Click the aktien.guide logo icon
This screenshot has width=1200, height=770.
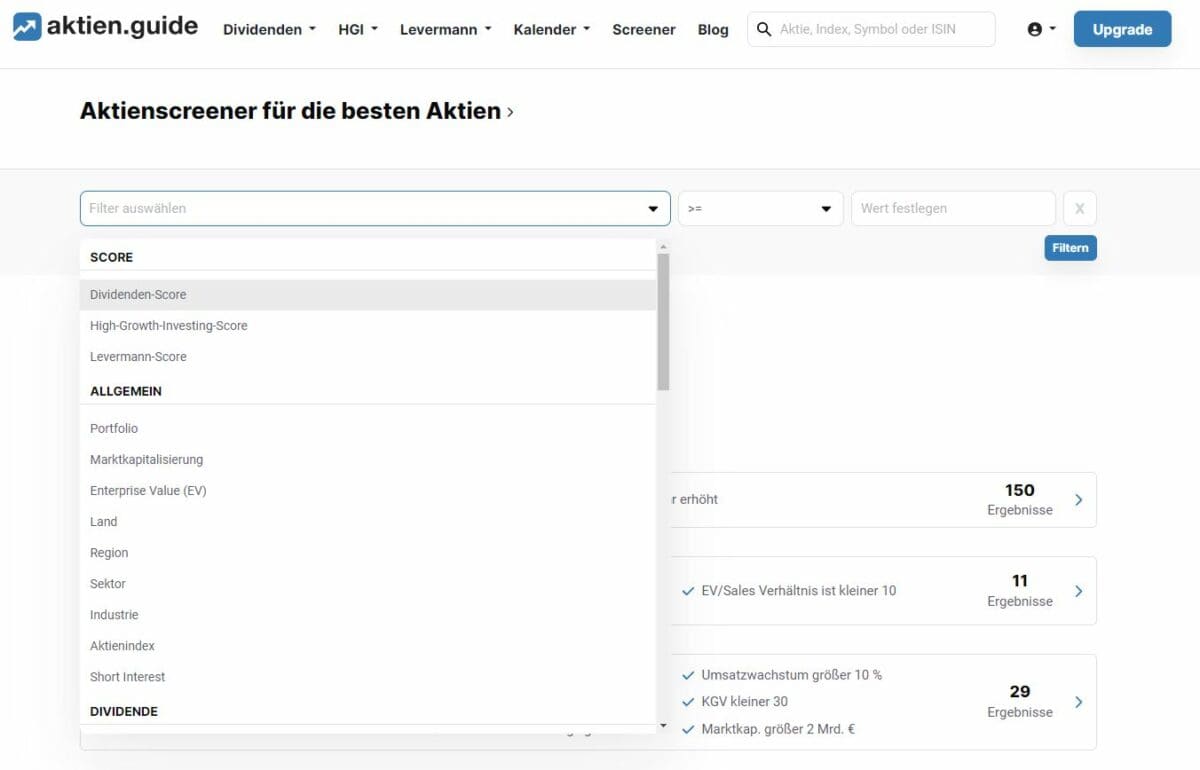[27, 26]
